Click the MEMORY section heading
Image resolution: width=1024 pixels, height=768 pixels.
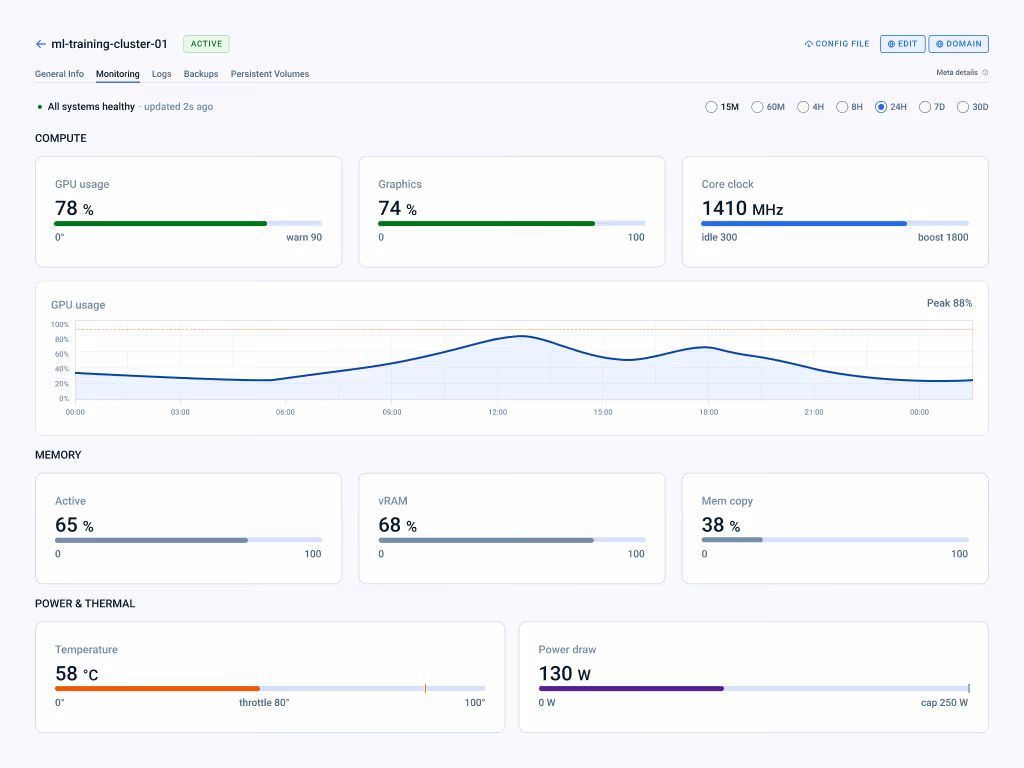pyautogui.click(x=58, y=455)
